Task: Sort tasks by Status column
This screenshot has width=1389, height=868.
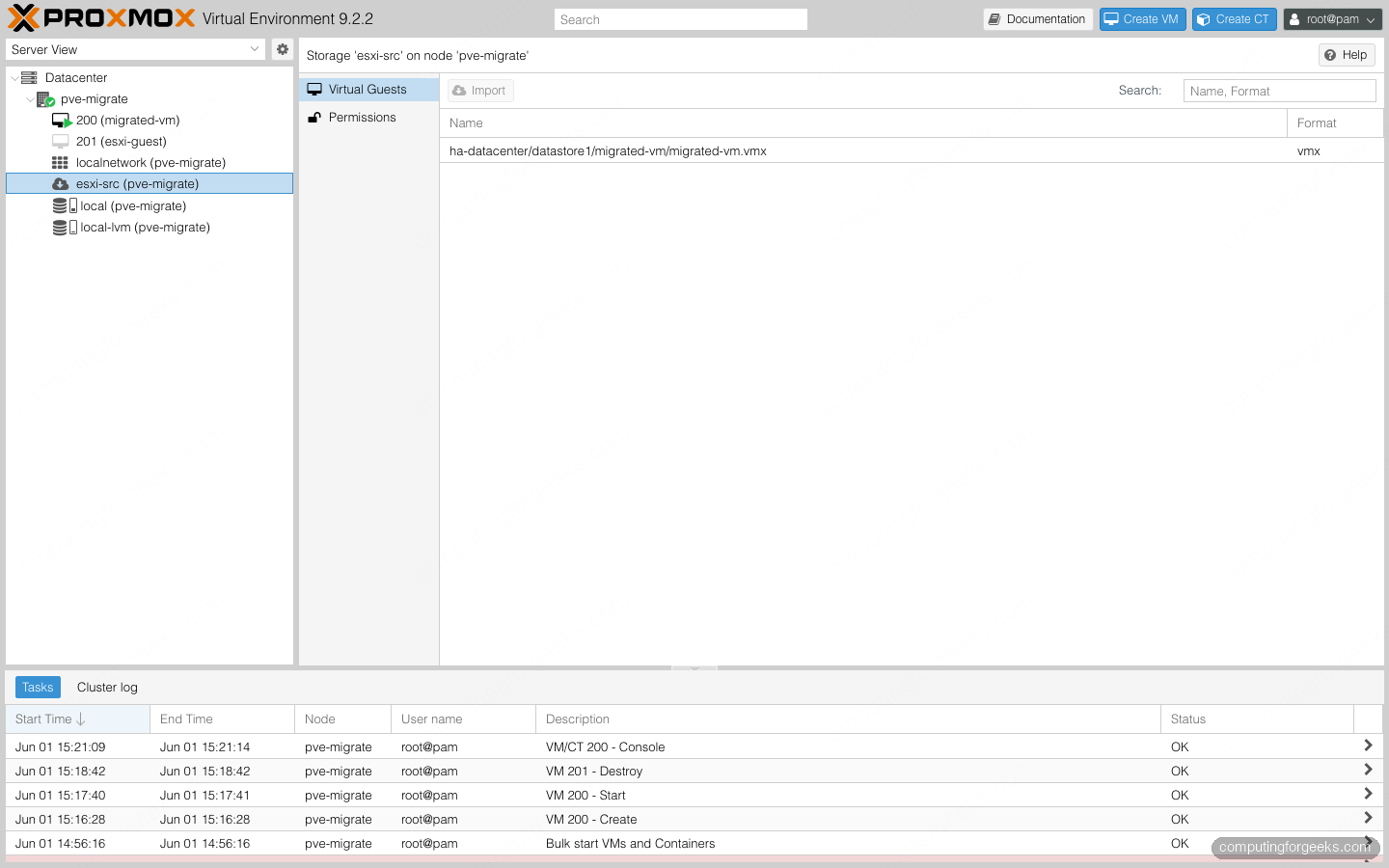Action: (1257, 719)
